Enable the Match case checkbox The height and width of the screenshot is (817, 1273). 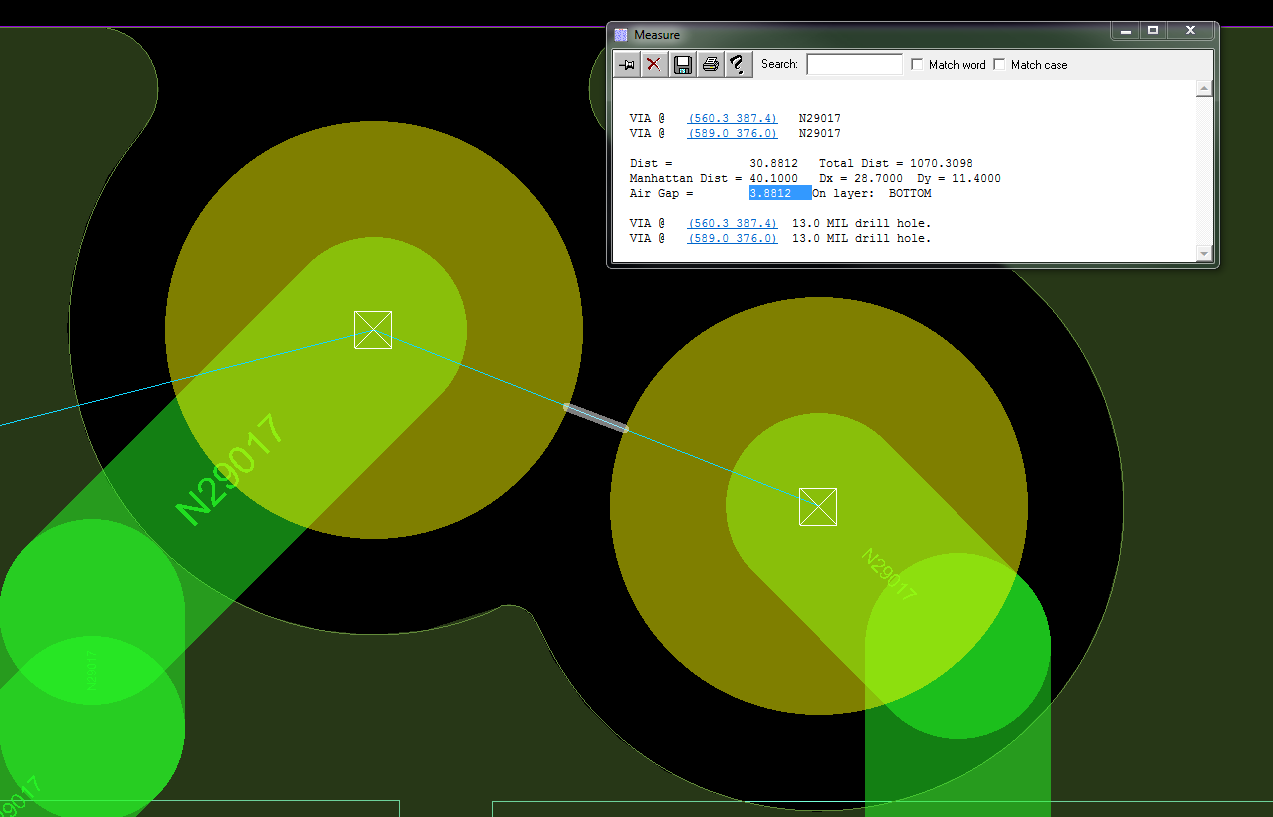pos(1000,65)
